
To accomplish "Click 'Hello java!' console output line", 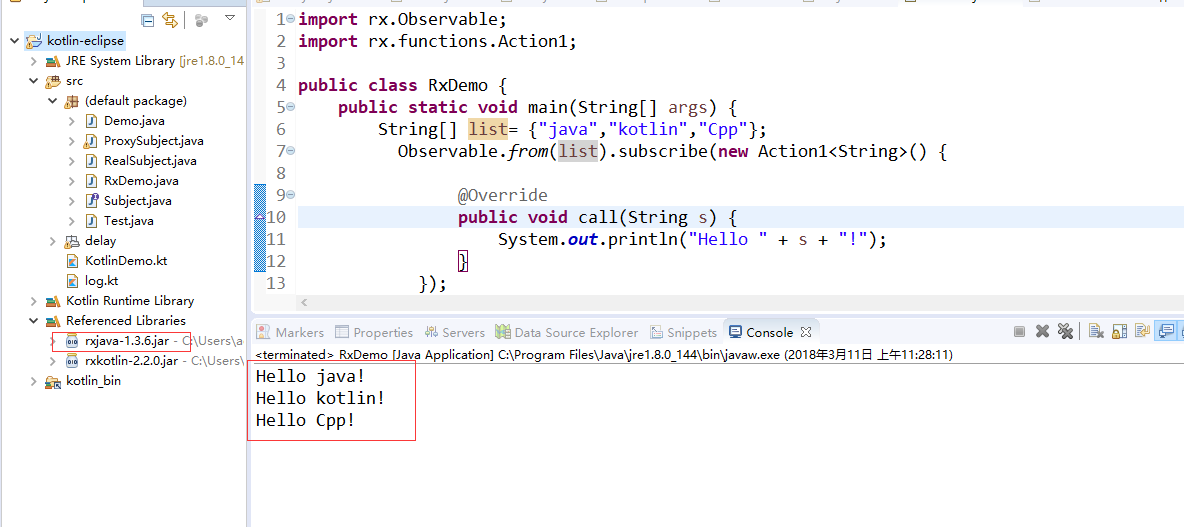I will pyautogui.click(x=310, y=375).
